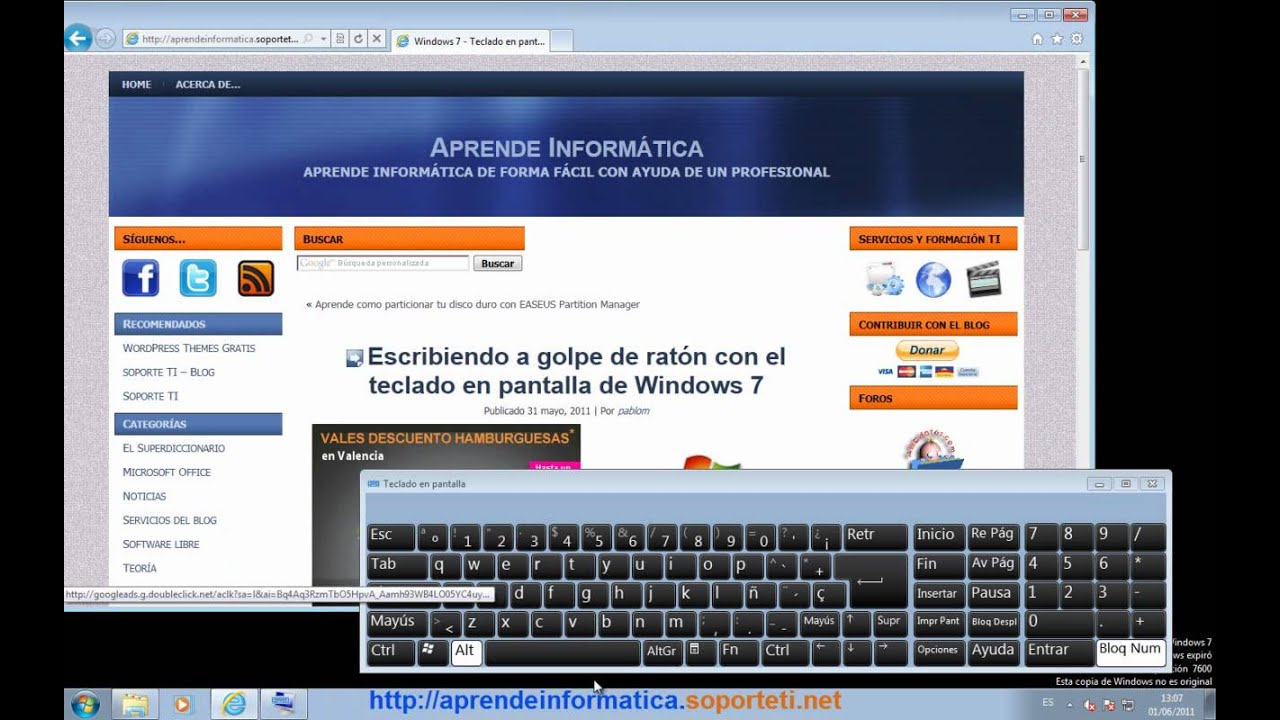Screen dimensions: 1280x720
Task: Open the Twitter follow icon
Action: tap(198, 278)
